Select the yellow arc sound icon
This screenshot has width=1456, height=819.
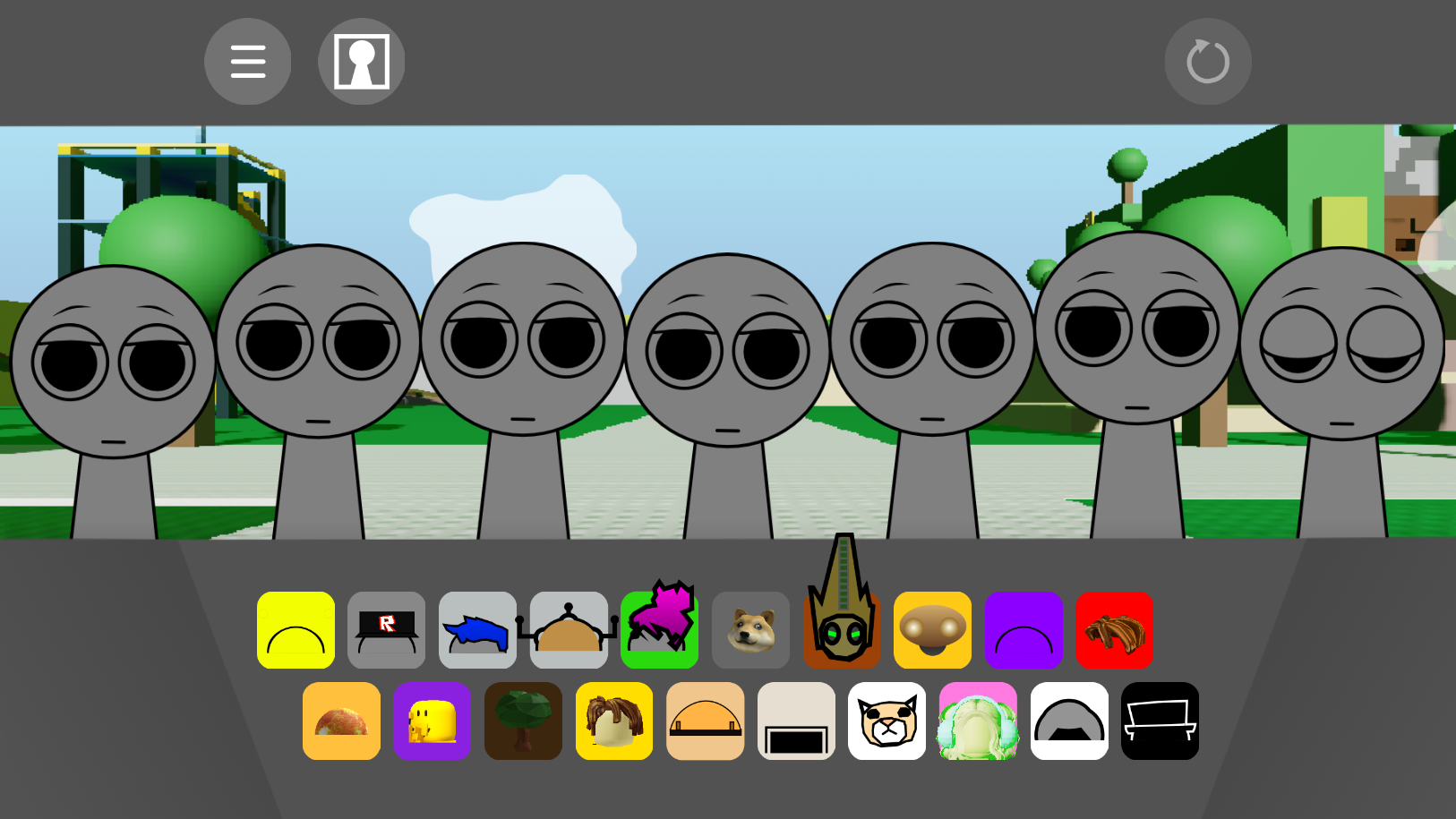click(295, 630)
